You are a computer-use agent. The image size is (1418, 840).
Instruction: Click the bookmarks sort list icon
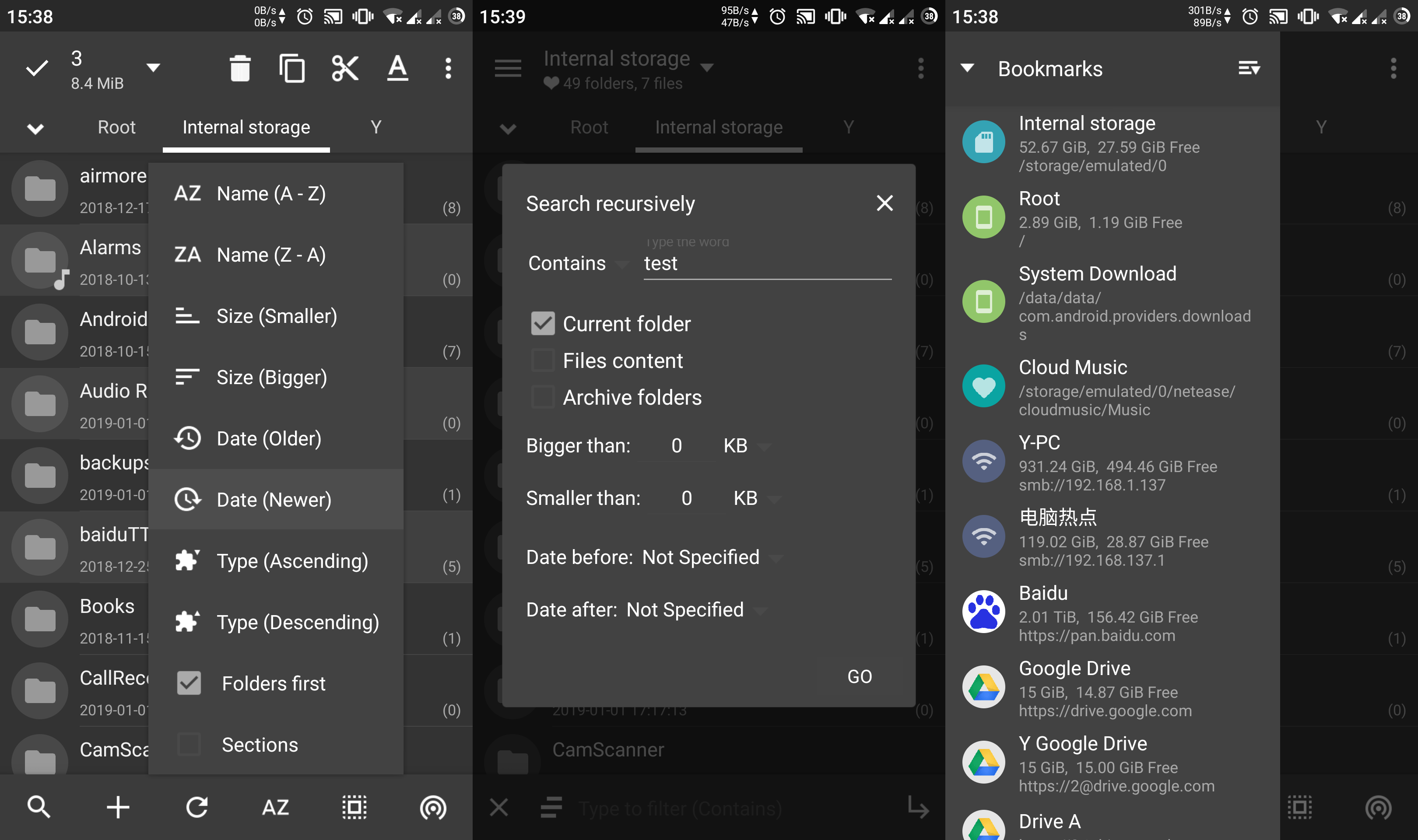(1249, 69)
